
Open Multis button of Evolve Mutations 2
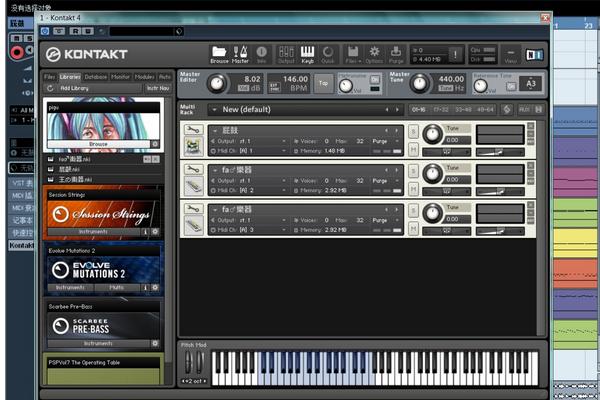pyautogui.click(x=117, y=287)
